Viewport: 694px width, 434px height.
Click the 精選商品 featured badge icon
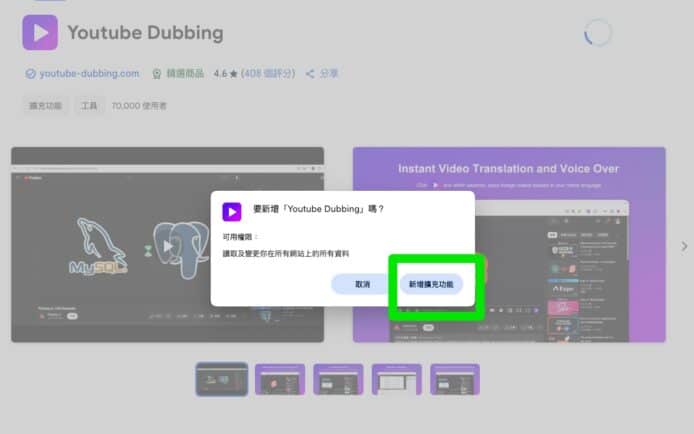coord(156,74)
